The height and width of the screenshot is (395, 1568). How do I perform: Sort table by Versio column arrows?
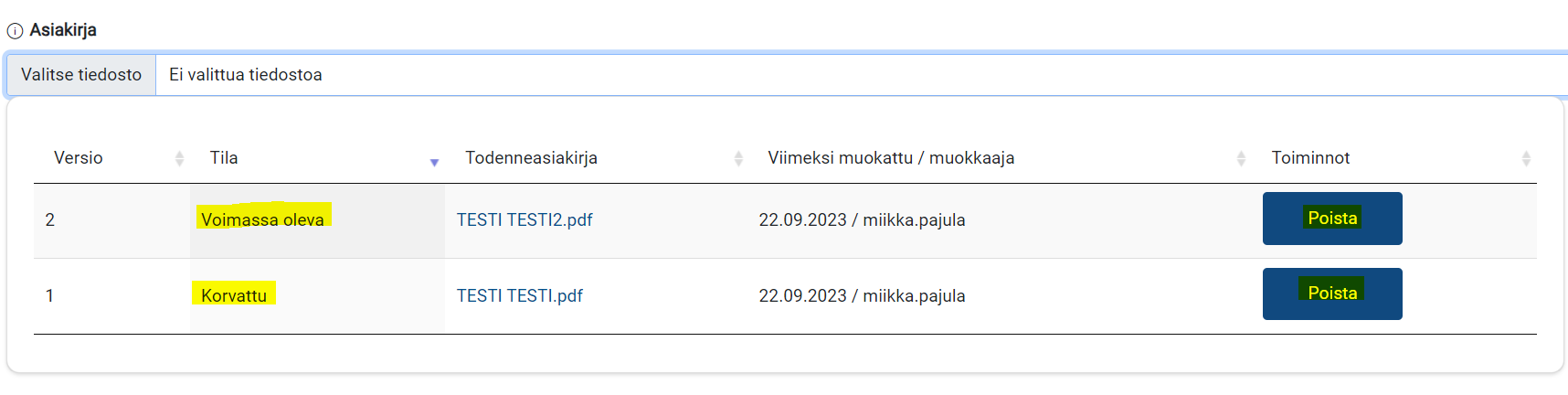point(179,159)
